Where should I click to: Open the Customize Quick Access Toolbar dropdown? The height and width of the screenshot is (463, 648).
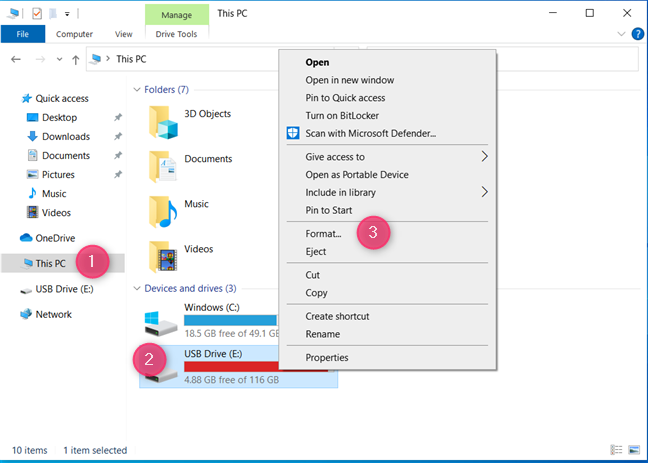click(67, 14)
